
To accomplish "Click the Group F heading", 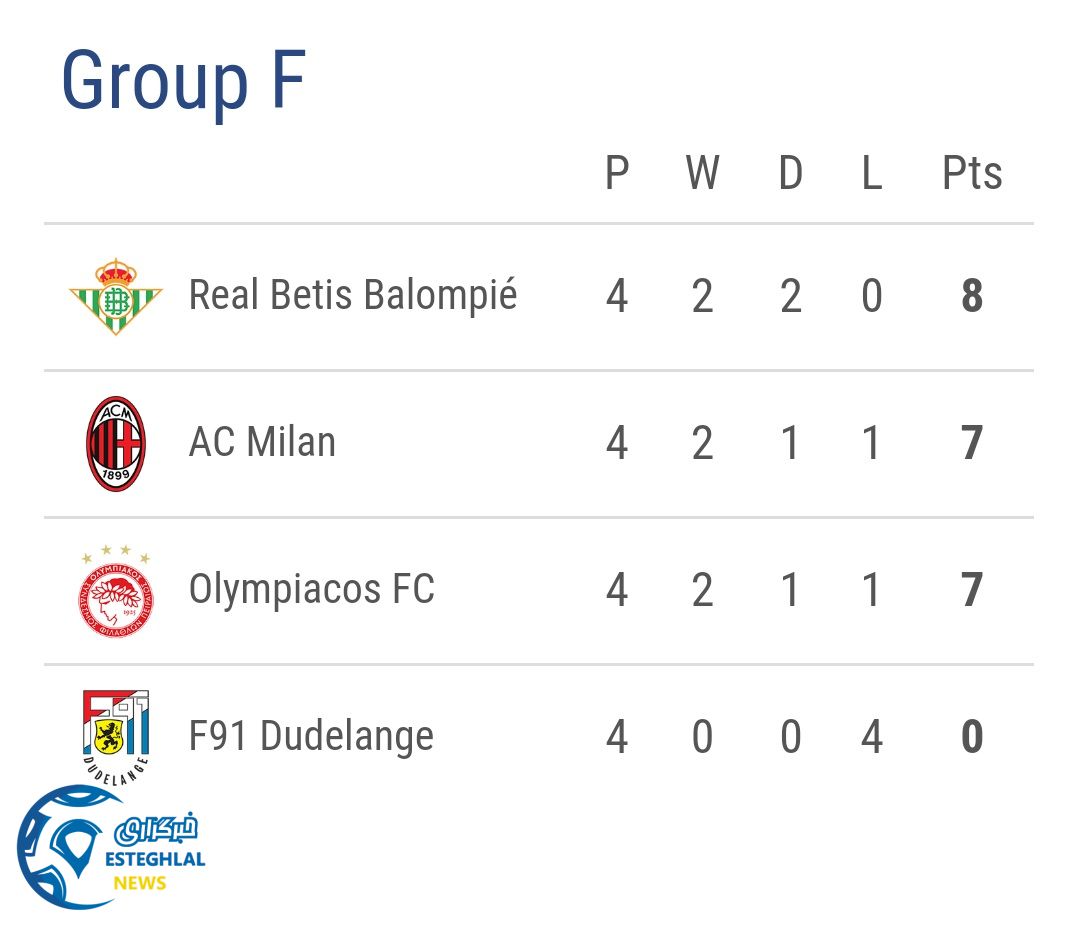I will point(183,80).
